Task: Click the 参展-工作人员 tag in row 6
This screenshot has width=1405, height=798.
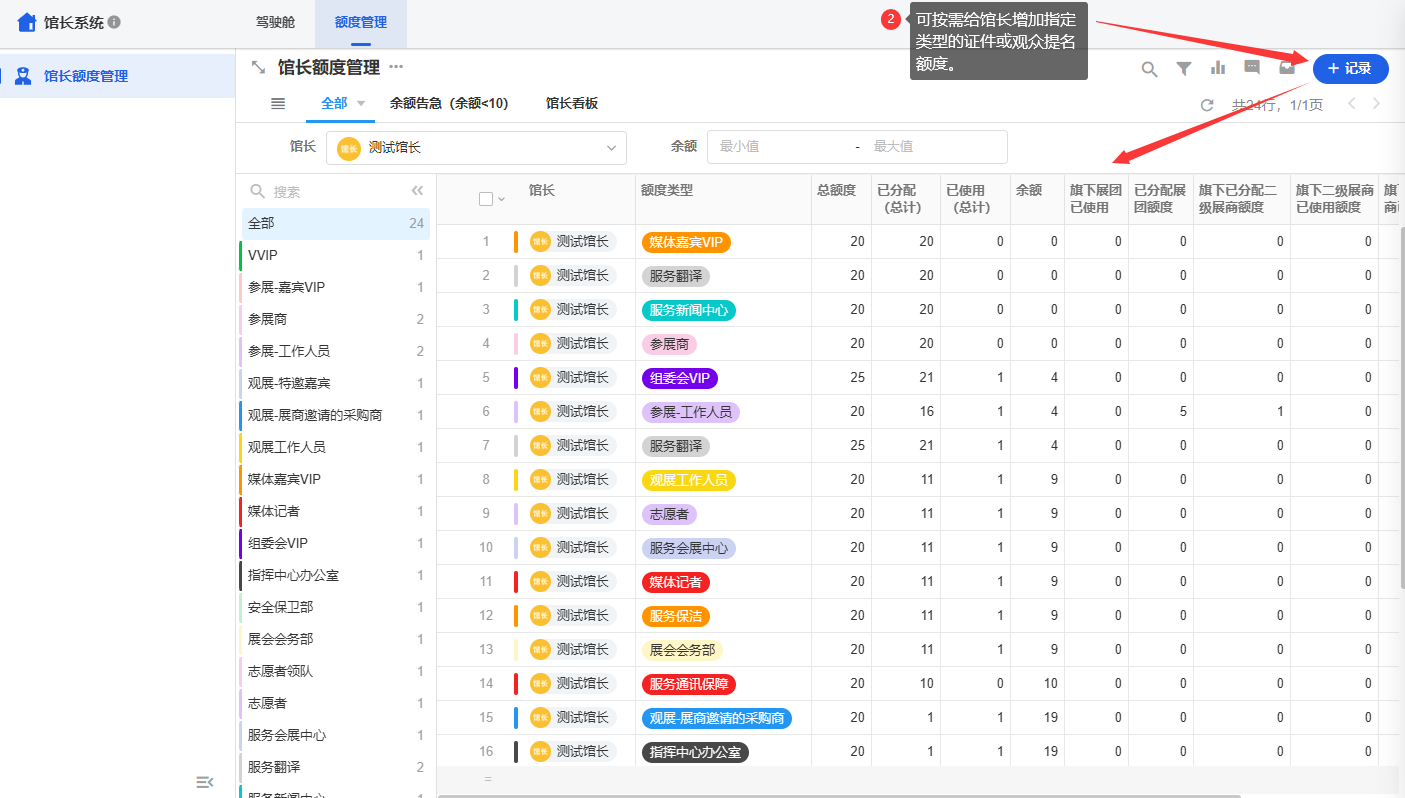Action: (690, 412)
